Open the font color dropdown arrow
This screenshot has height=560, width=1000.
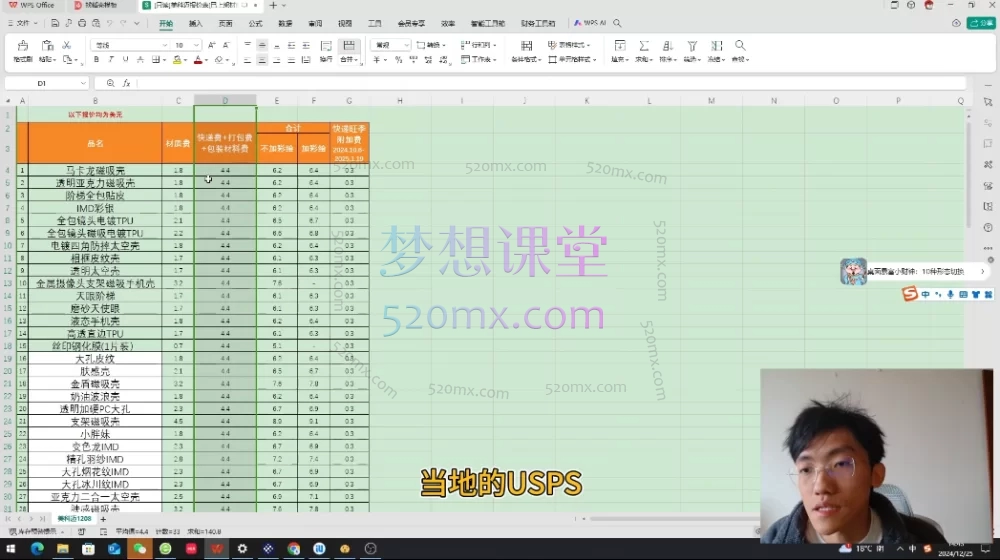(x=206, y=61)
